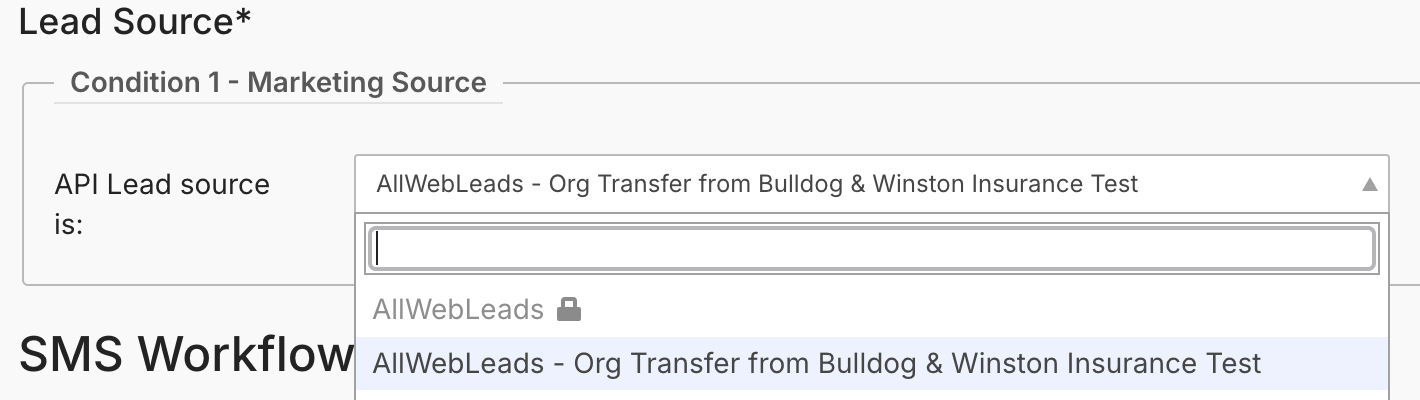Focus the dropdown search text box
The height and width of the screenshot is (400, 1420).
click(874, 250)
